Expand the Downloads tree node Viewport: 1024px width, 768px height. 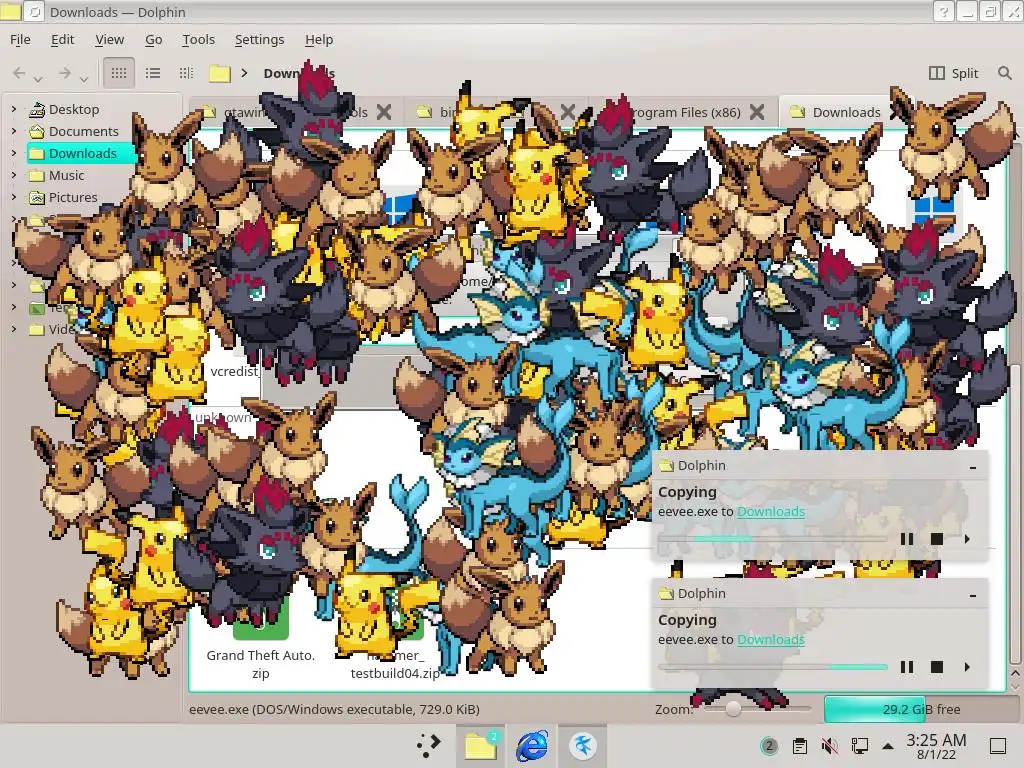click(14, 153)
